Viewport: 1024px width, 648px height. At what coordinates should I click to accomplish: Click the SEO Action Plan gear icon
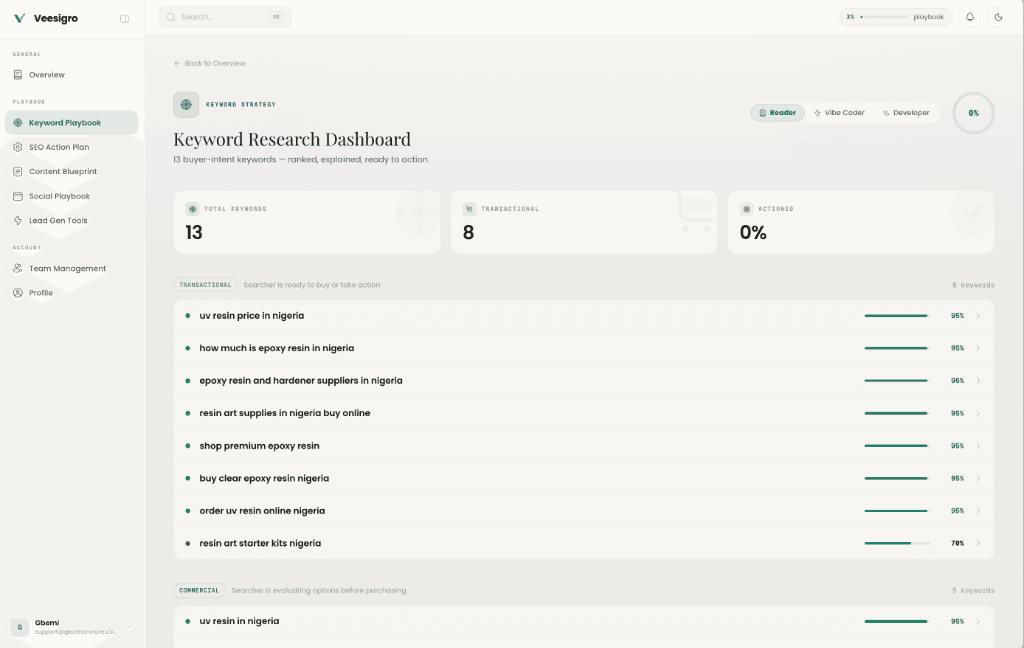point(18,147)
